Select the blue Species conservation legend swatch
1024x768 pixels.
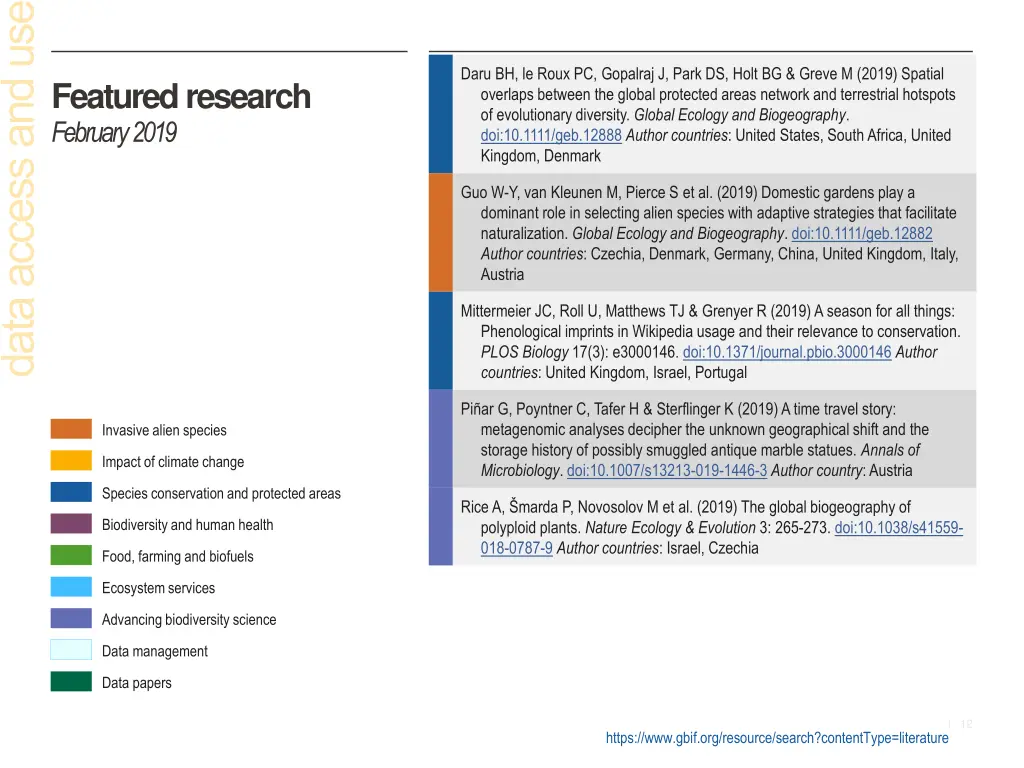click(71, 493)
